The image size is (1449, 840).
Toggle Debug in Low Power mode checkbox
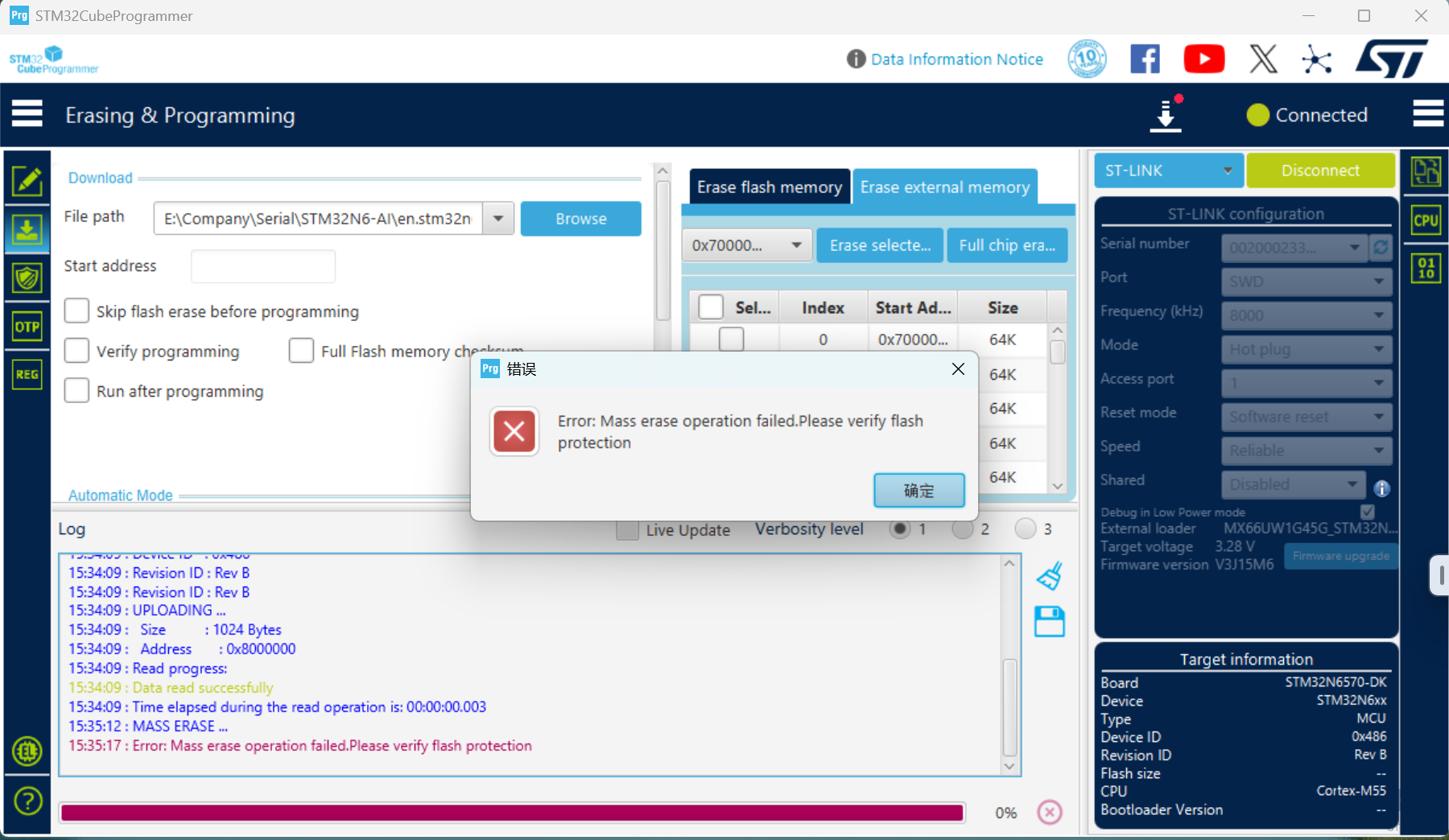tap(1367, 512)
